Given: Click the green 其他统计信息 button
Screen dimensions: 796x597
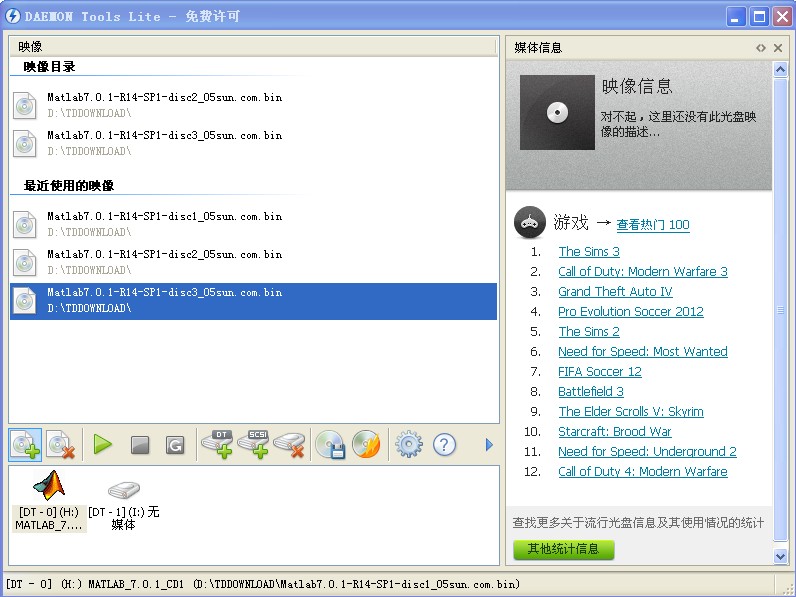Looking at the screenshot, I should point(563,550).
